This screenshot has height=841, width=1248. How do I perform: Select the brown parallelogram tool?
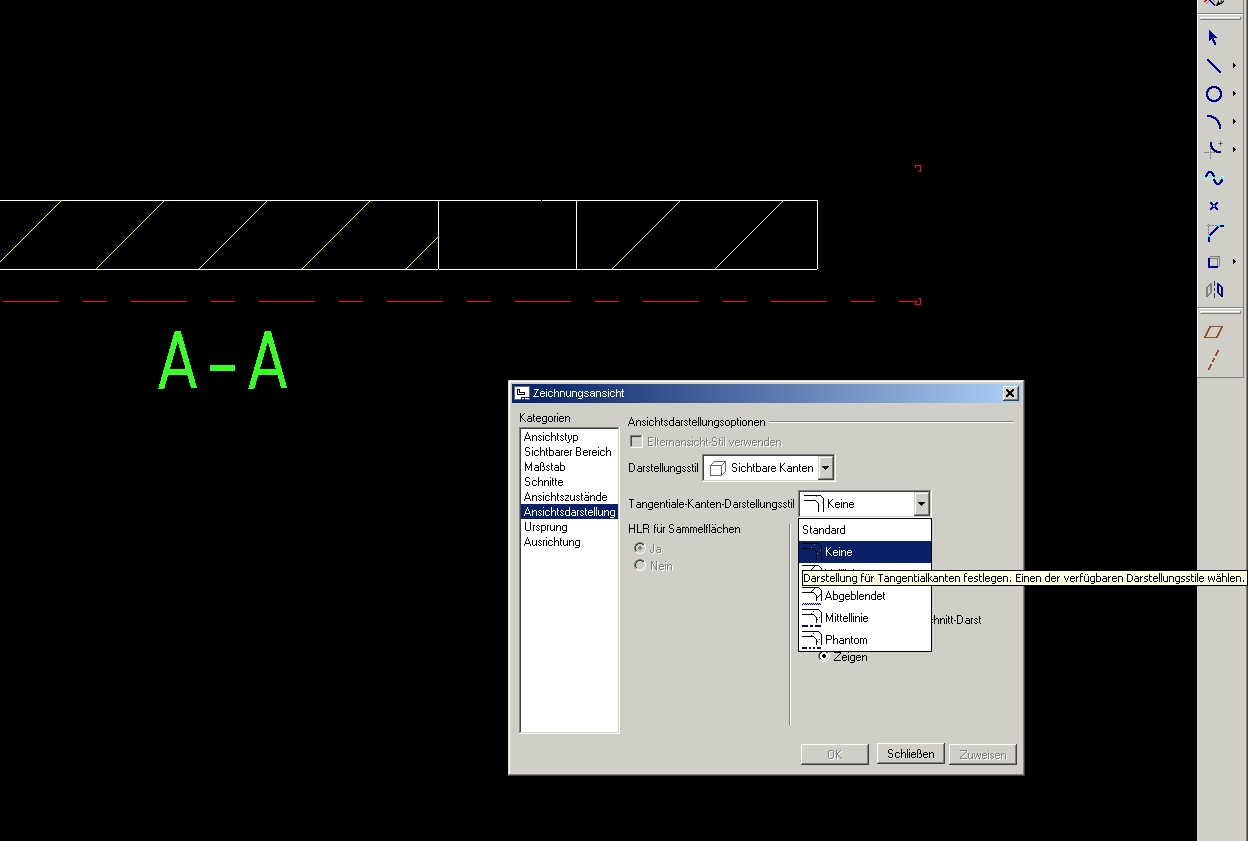coord(1213,332)
